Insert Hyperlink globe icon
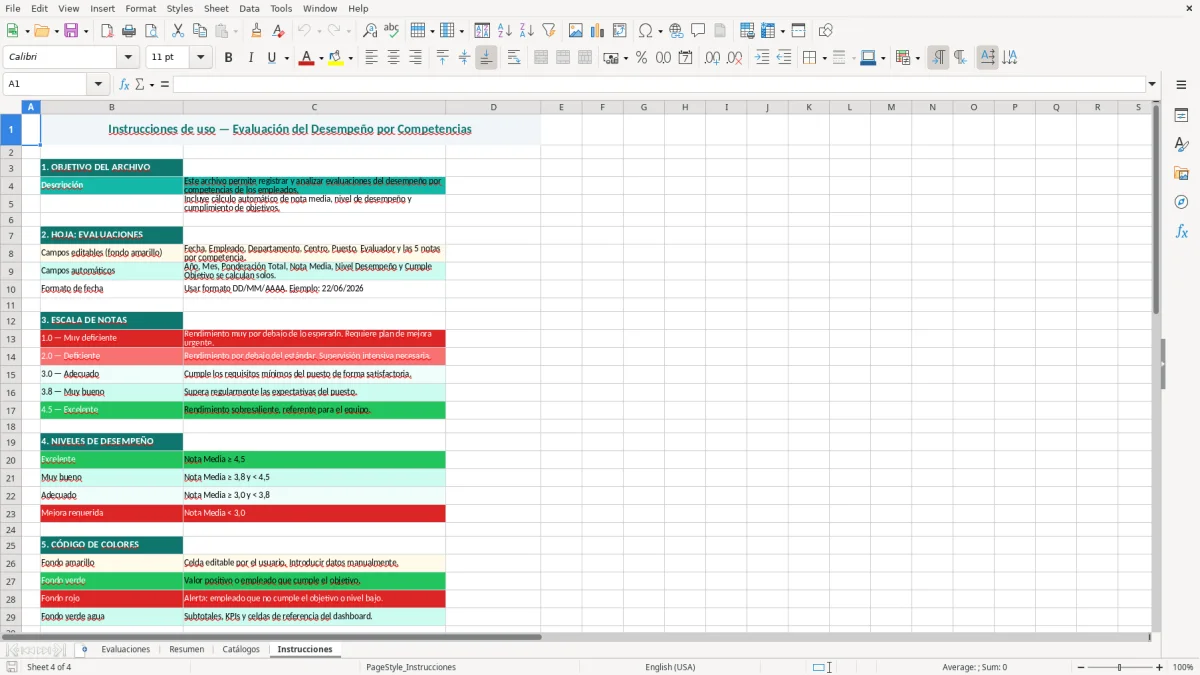This screenshot has width=1200, height=675. (676, 31)
